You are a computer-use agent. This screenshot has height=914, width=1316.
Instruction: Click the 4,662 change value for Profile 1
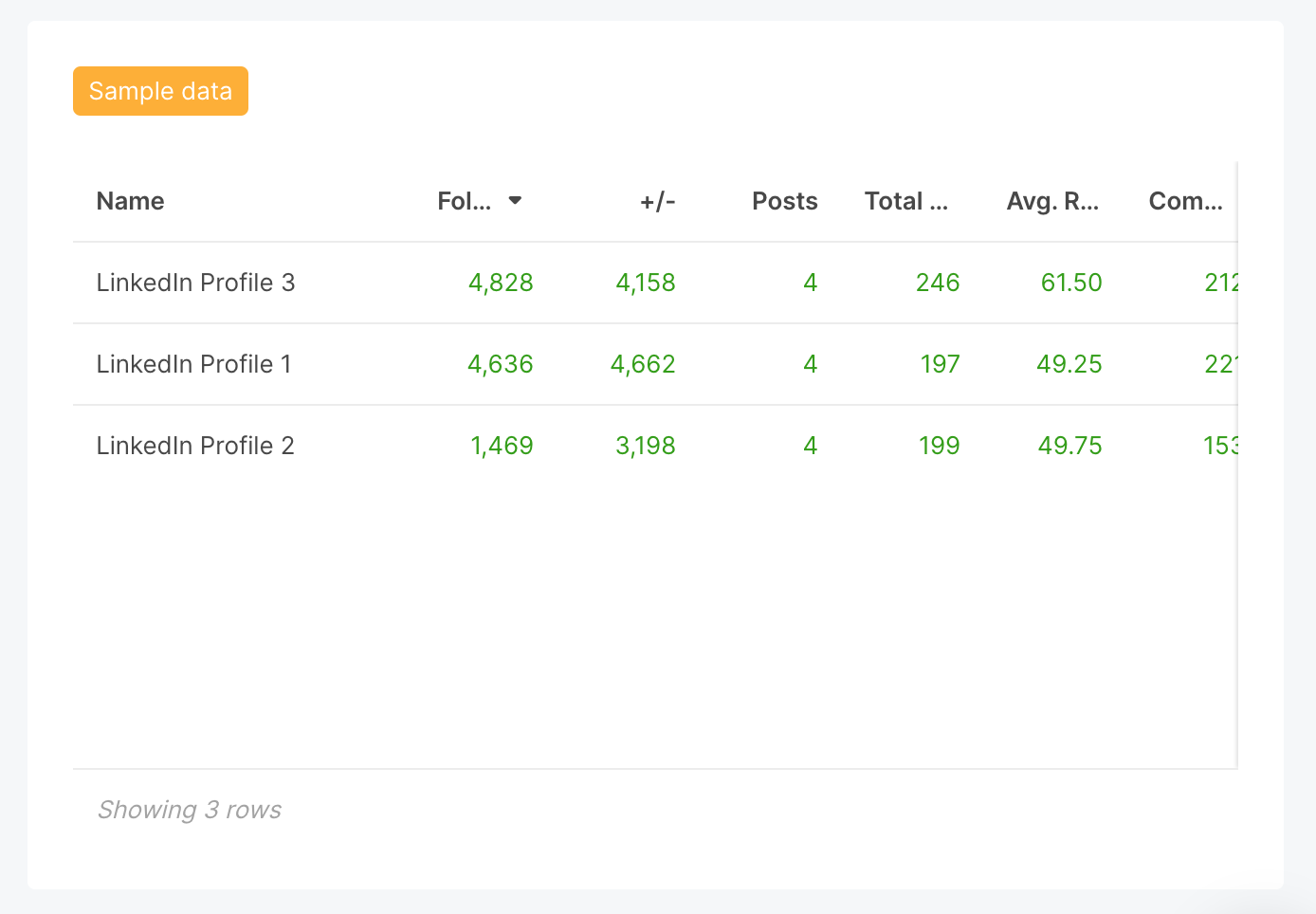tap(643, 363)
